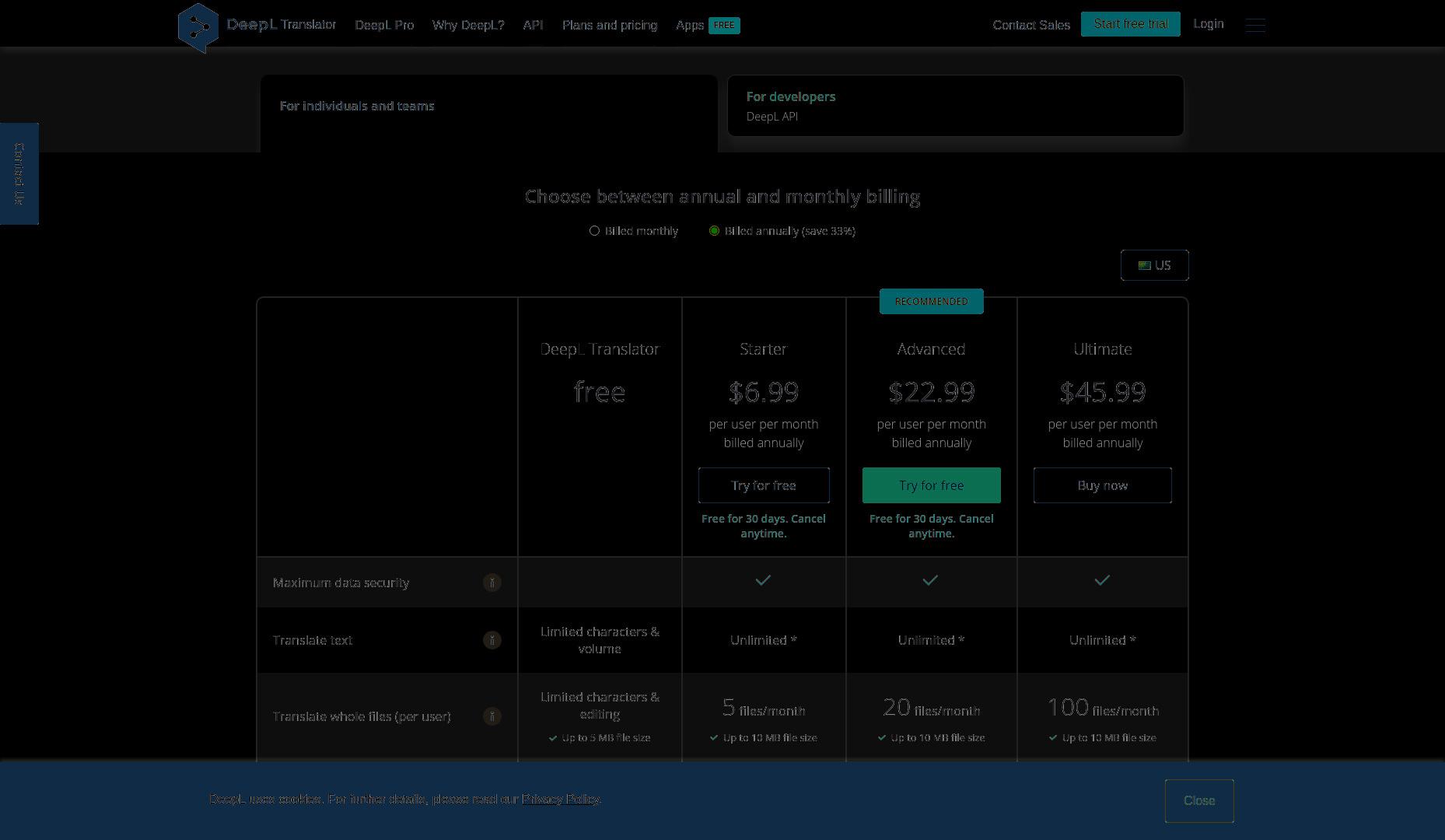The height and width of the screenshot is (840, 1445).
Task: Click the $45.99 Ultimate price
Action: [x=1102, y=392]
